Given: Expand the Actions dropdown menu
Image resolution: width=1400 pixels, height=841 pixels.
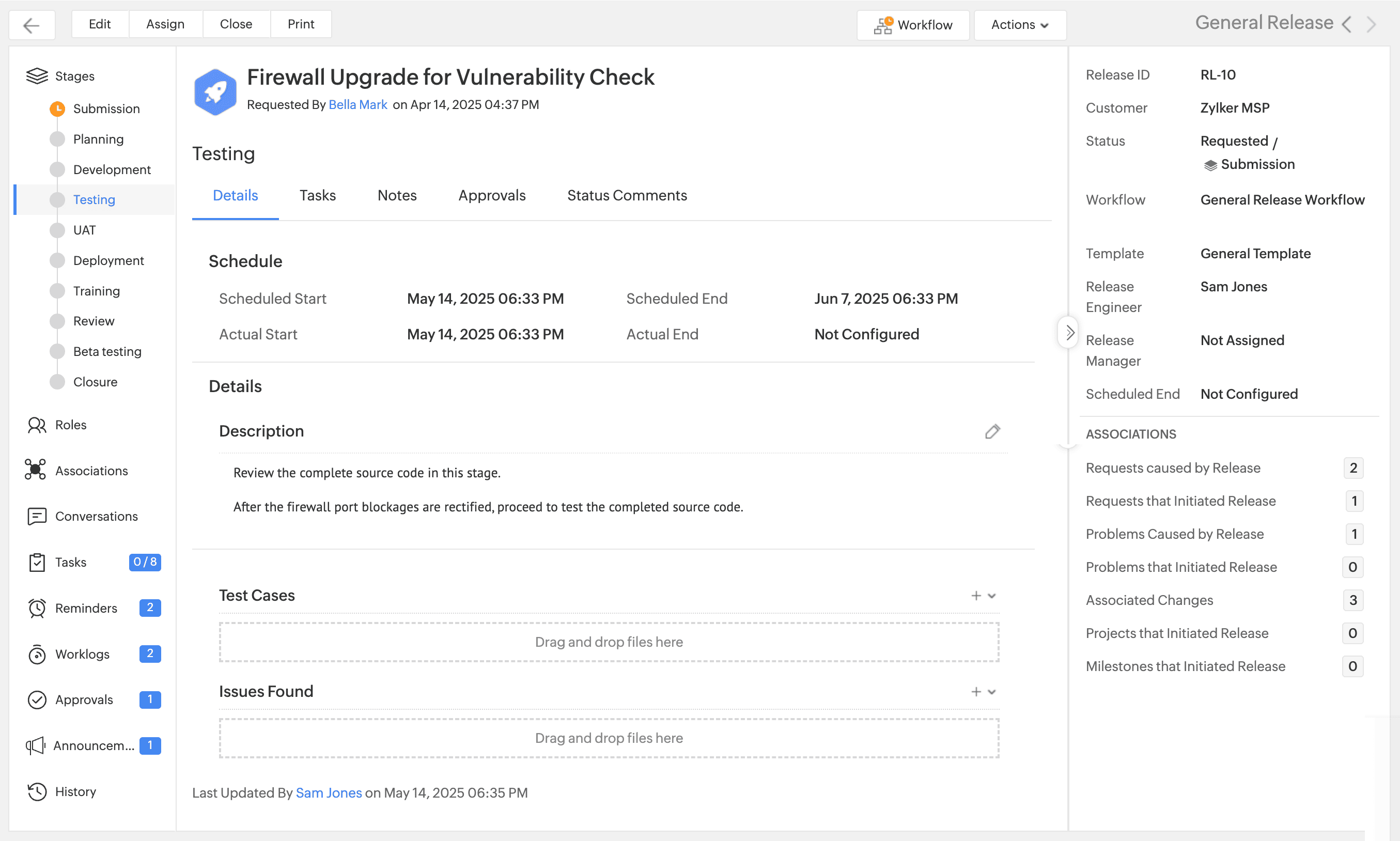Looking at the screenshot, I should 1019,25.
